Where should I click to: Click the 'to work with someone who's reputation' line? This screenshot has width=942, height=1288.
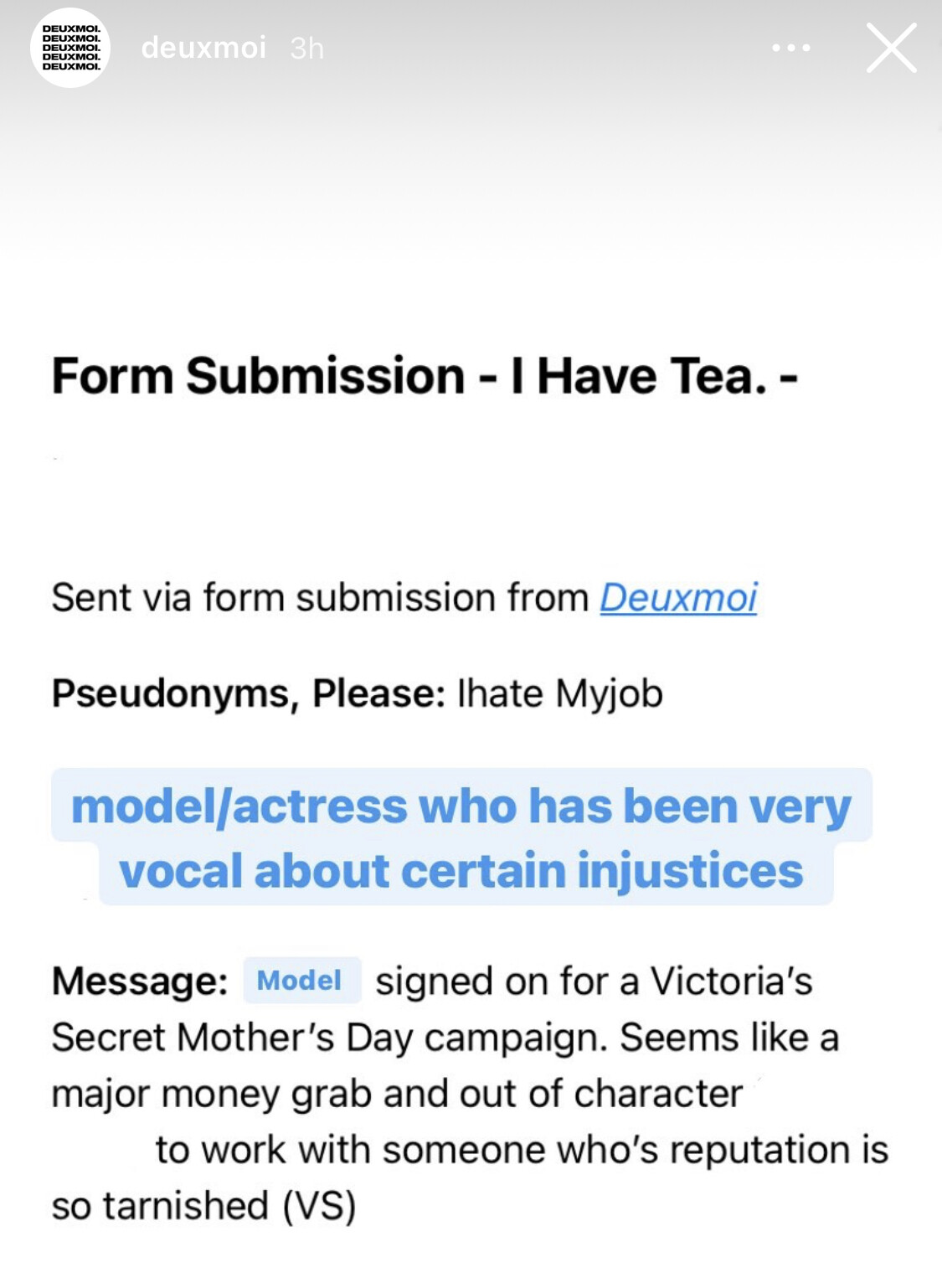521,1150
